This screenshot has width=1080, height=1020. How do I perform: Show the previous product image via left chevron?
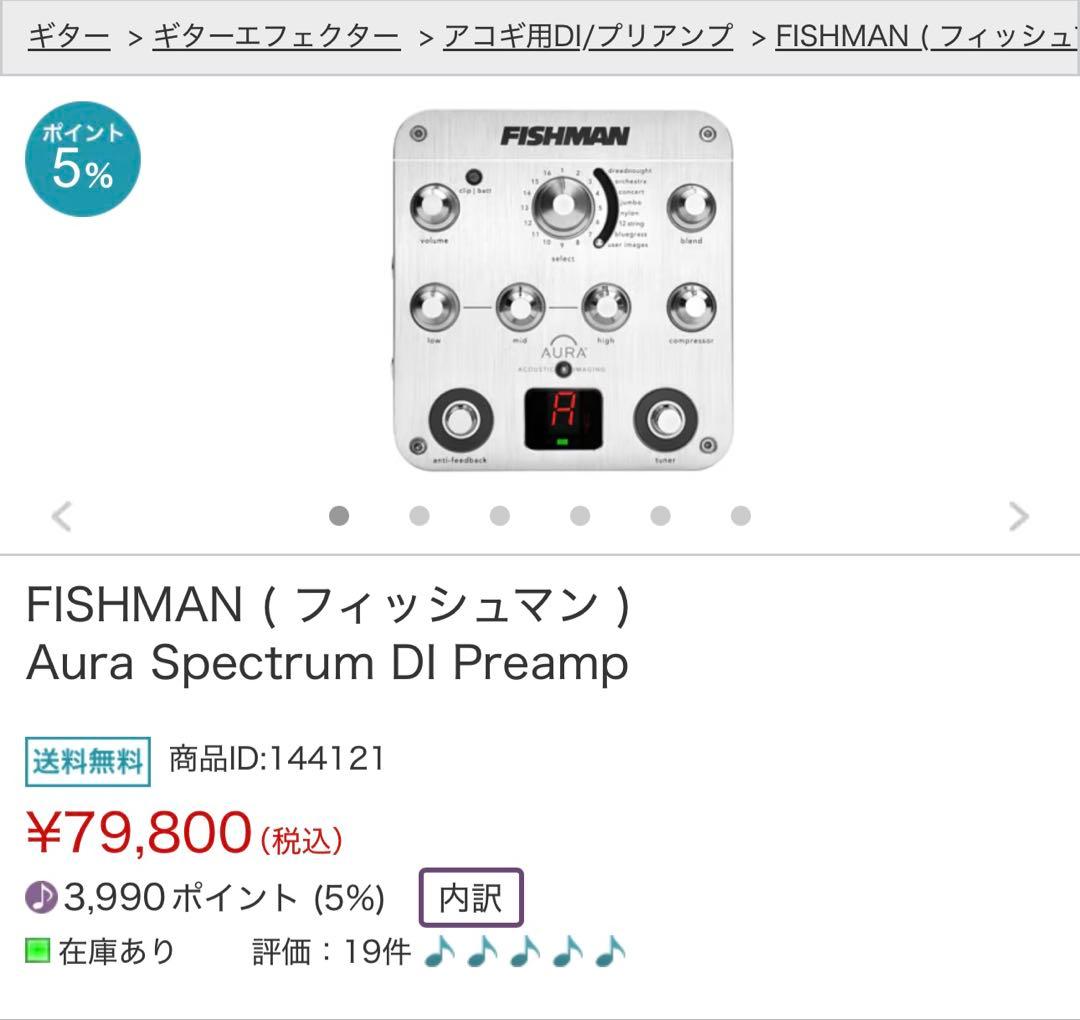(x=60, y=517)
